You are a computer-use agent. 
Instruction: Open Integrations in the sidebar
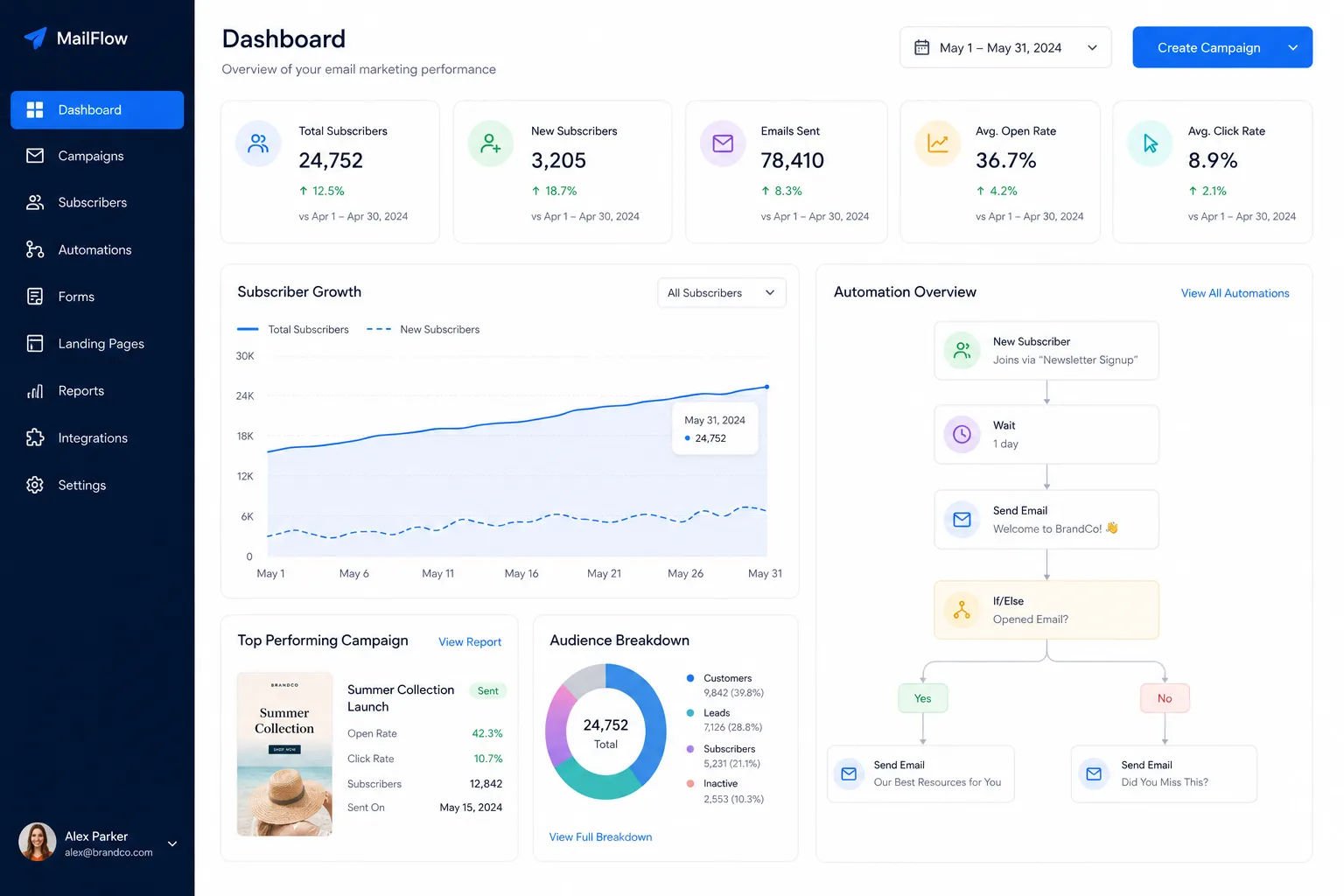click(x=97, y=437)
